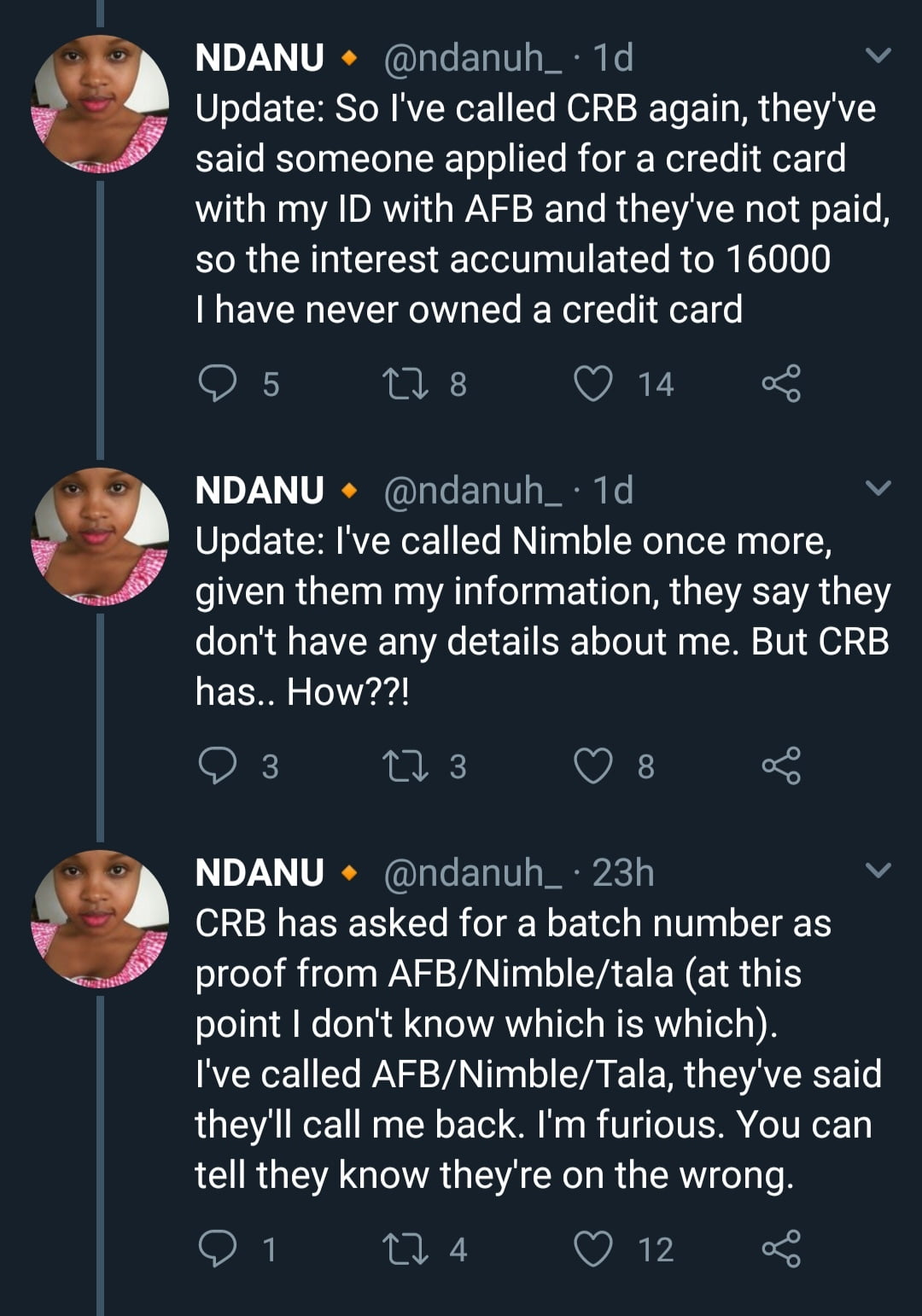922x1316 pixels.
Task: Reply to the credit card tweet
Action: point(218,383)
